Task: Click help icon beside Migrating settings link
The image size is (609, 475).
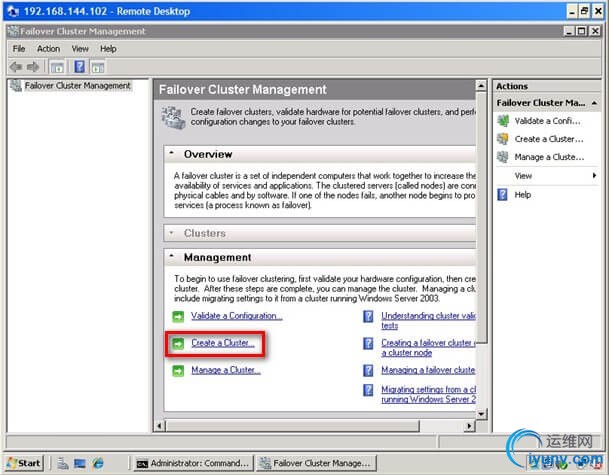Action: tap(368, 390)
